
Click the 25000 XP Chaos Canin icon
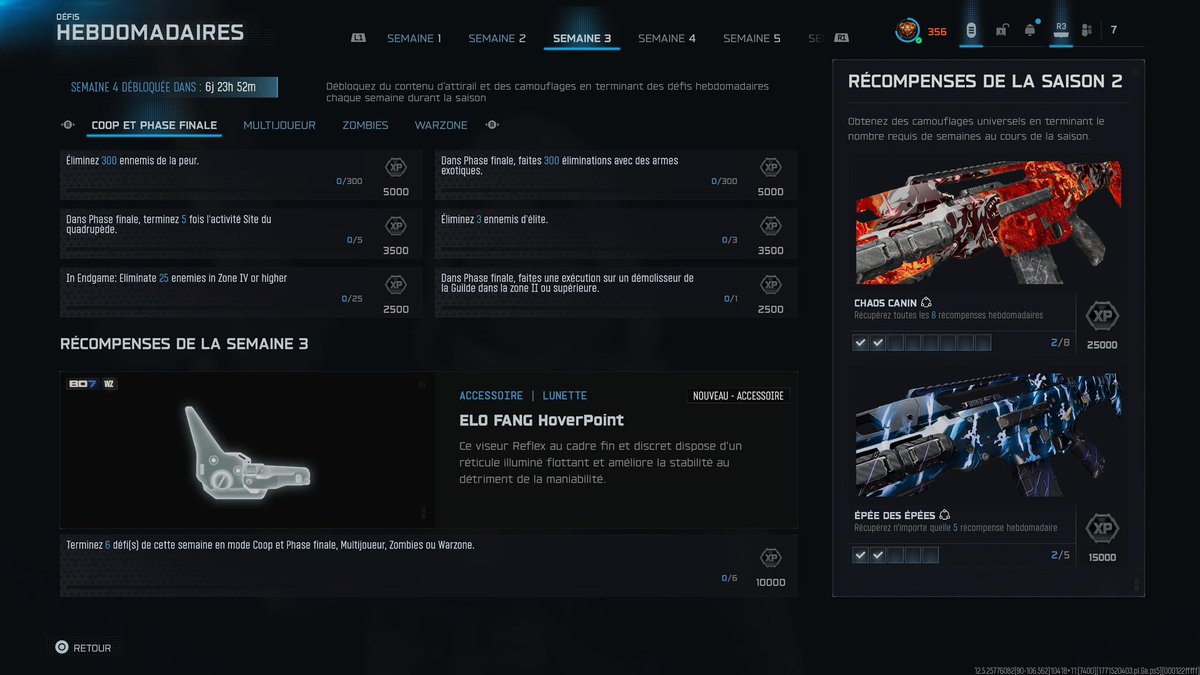(x=1102, y=317)
